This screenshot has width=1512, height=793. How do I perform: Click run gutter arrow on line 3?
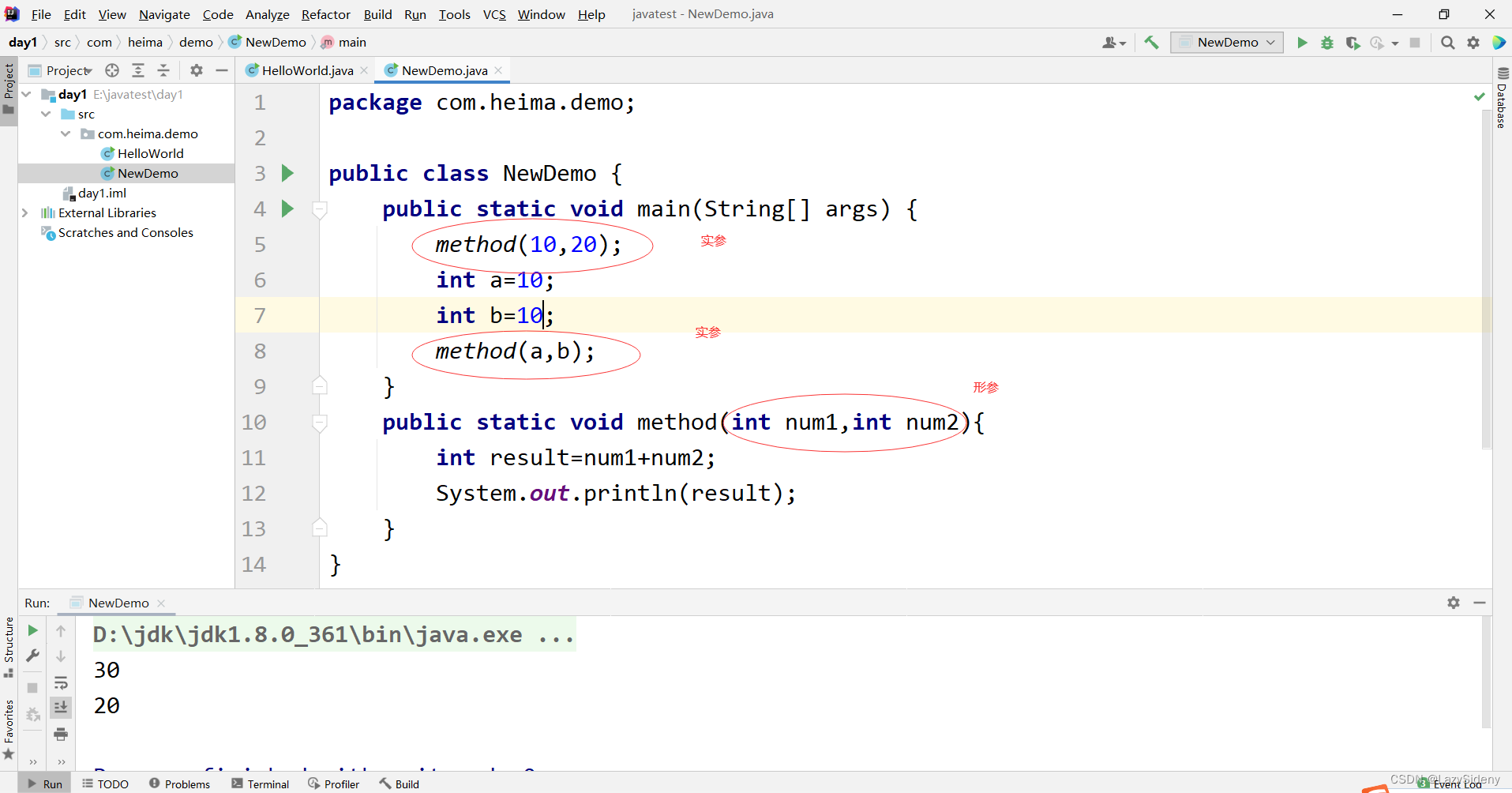(x=287, y=173)
